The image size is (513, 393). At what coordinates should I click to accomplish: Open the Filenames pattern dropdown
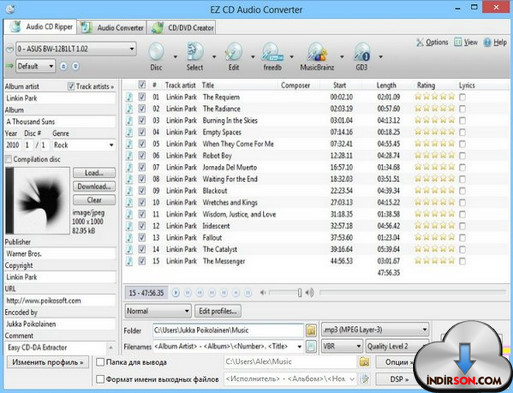tap(299, 347)
